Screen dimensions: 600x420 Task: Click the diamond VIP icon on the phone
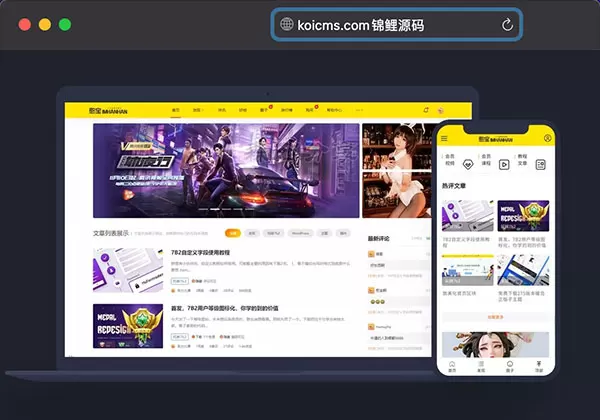[468, 164]
